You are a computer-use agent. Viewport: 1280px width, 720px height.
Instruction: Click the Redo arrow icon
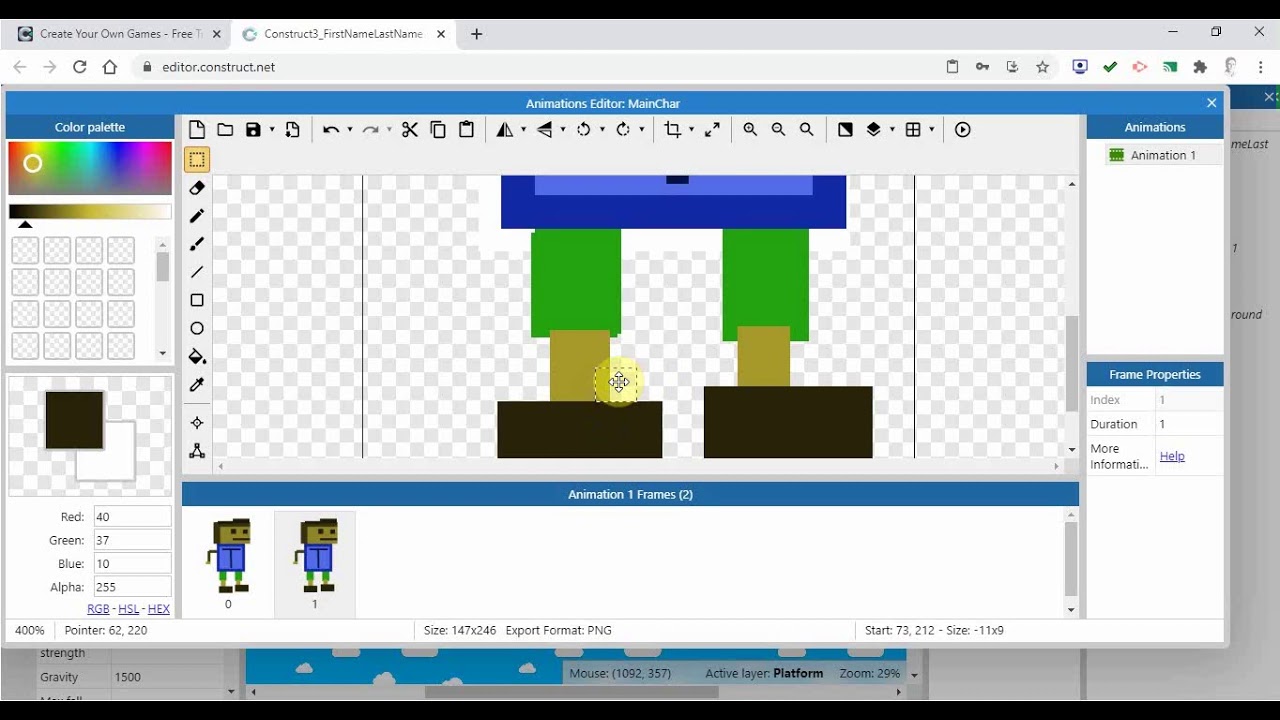tap(370, 130)
